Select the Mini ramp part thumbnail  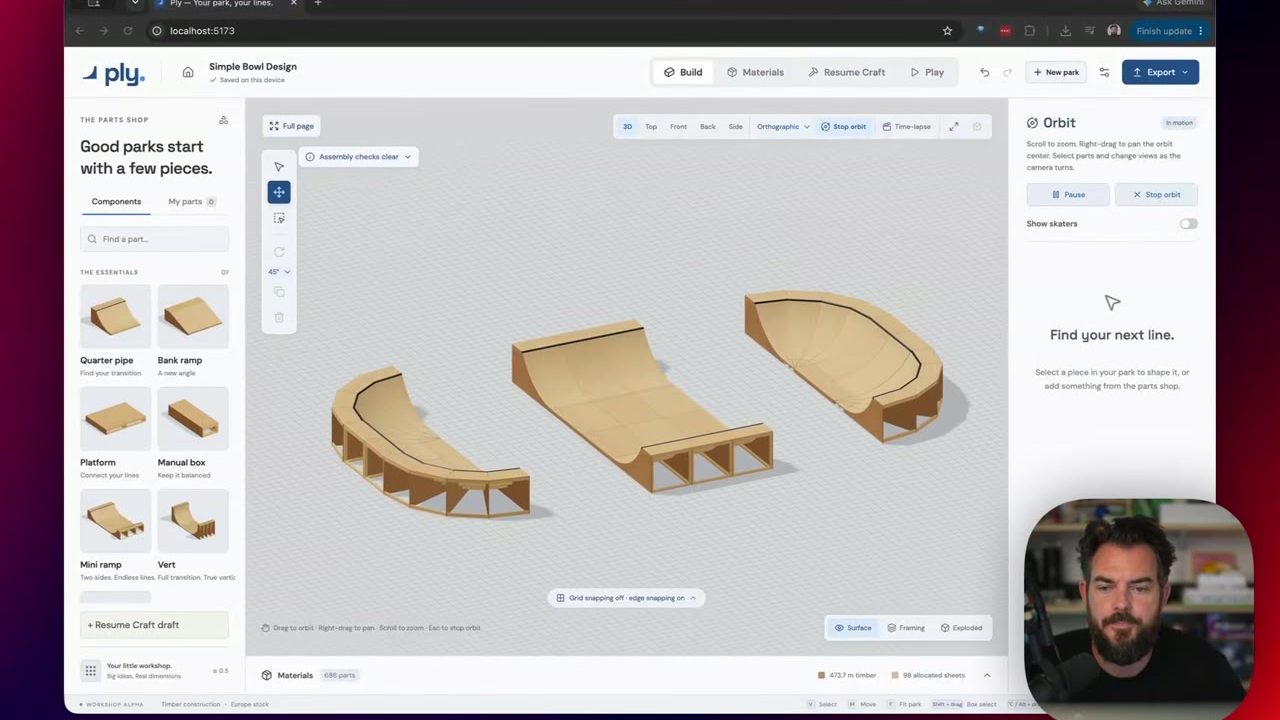[115, 522]
